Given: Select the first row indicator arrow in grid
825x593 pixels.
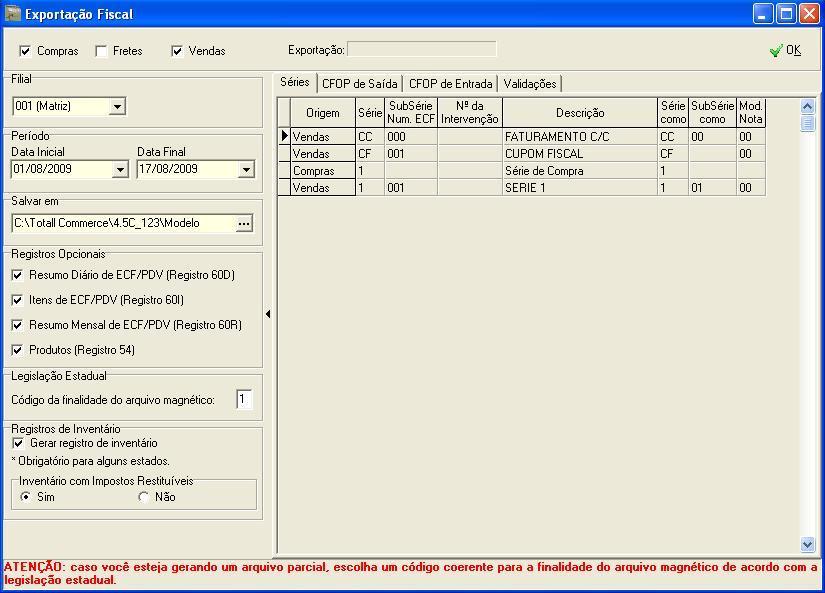Looking at the screenshot, I should pyautogui.click(x=284, y=136).
